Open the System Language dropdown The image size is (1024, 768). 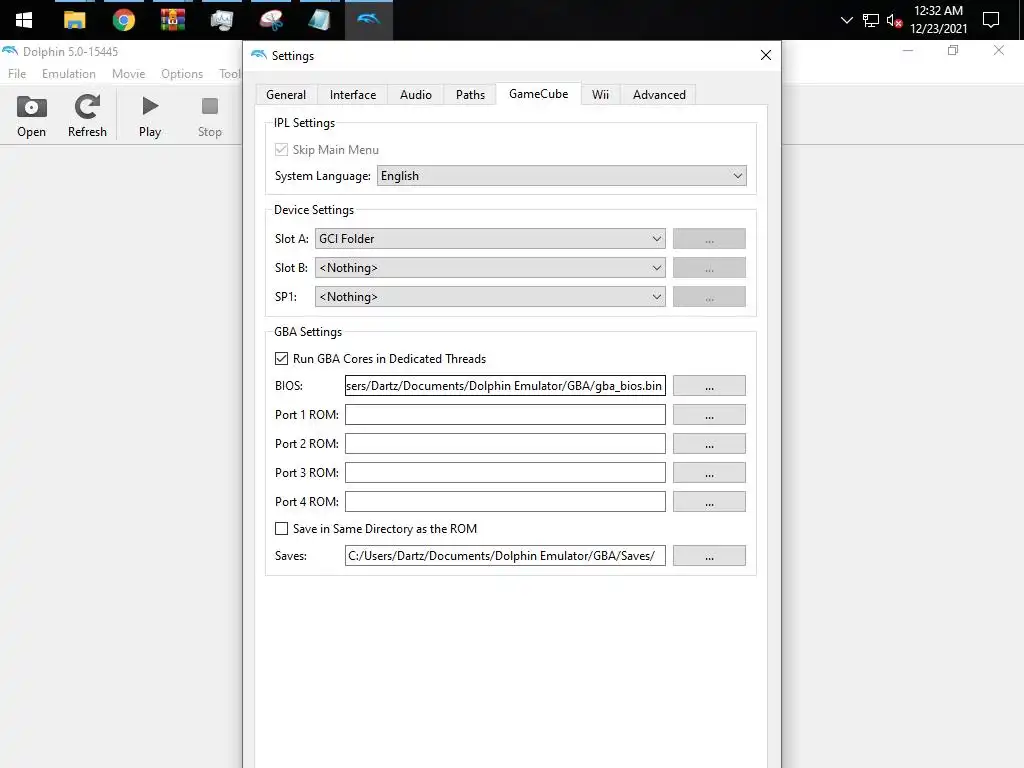(562, 176)
